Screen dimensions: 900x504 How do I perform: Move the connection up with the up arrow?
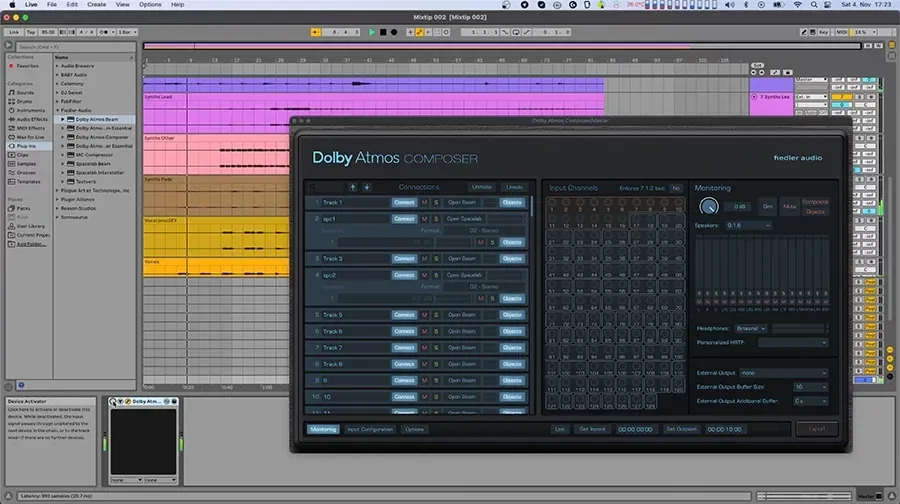[x=353, y=187]
